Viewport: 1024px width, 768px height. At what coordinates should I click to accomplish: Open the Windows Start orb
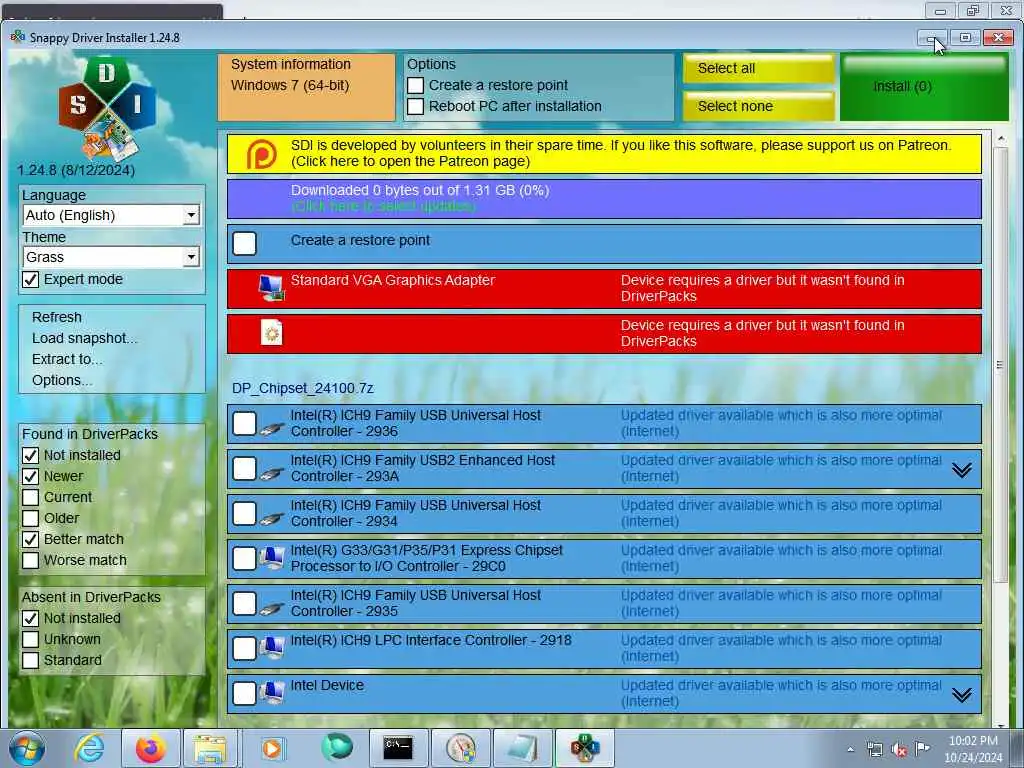pos(27,748)
